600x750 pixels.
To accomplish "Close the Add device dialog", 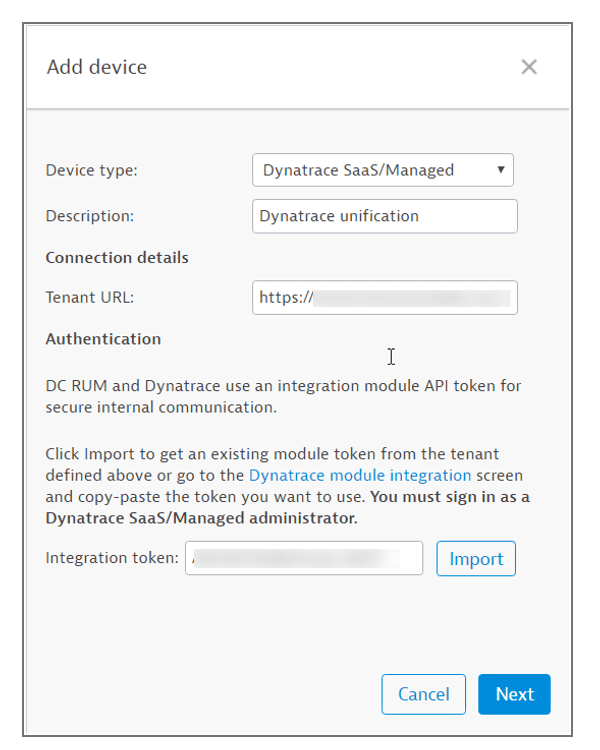I will 529,67.
